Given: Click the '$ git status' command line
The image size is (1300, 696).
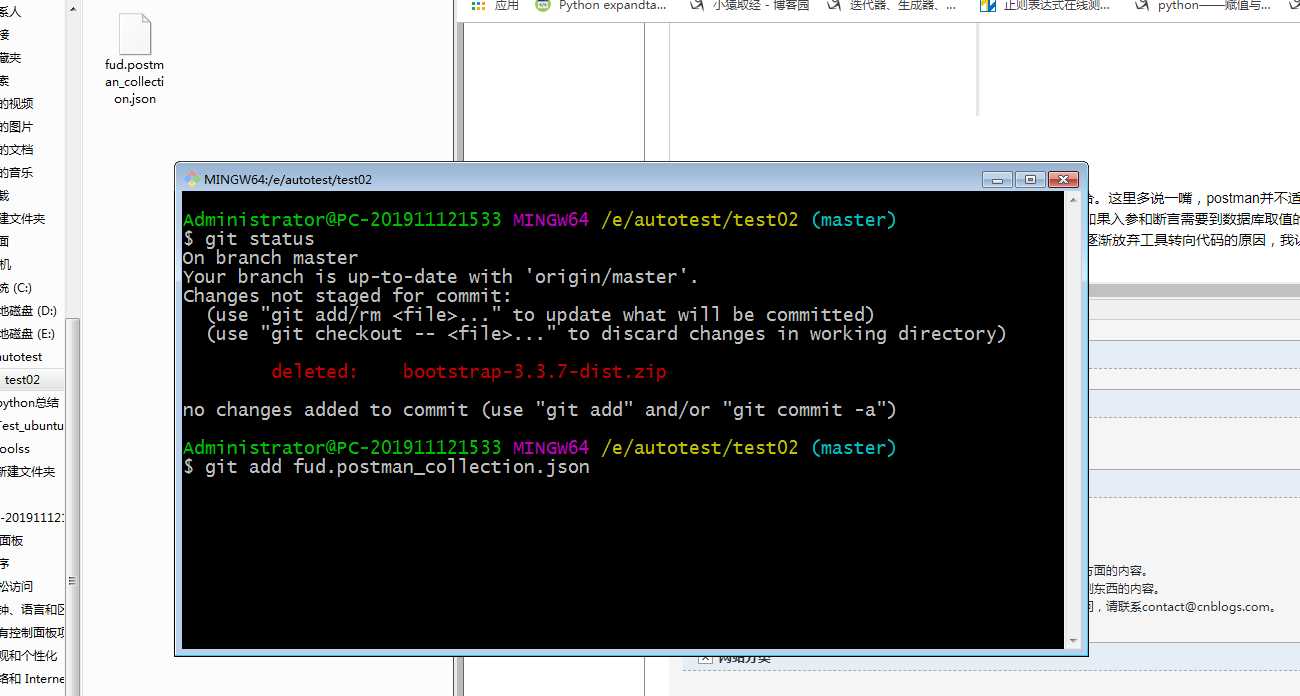Looking at the screenshot, I should coord(249,239).
